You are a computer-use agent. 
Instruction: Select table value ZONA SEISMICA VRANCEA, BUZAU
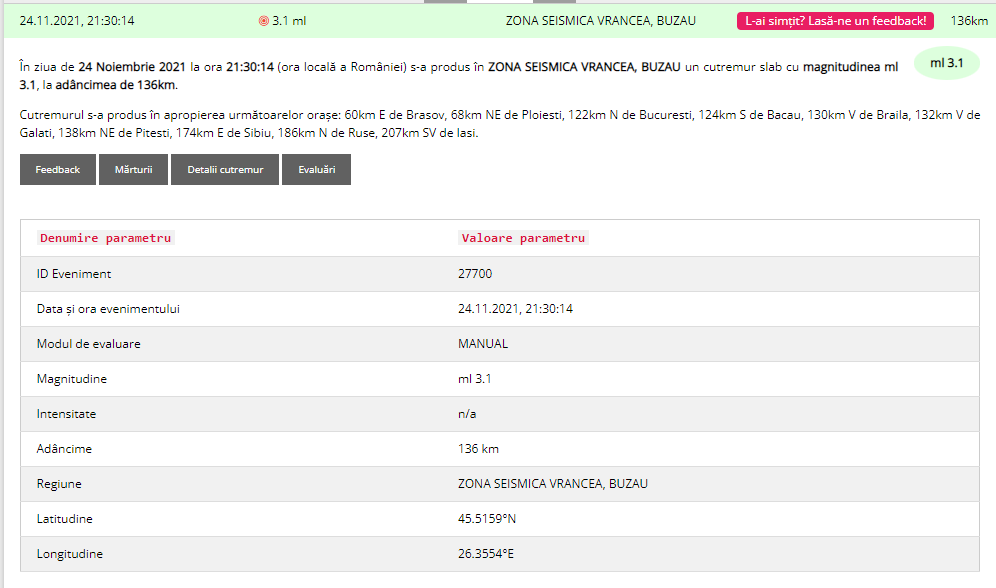(x=553, y=484)
